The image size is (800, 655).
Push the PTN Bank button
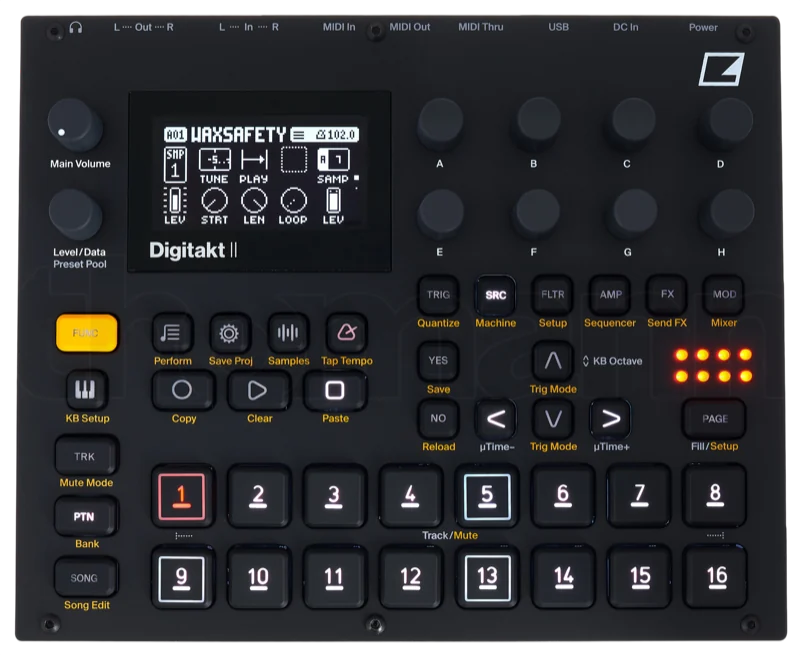85,517
